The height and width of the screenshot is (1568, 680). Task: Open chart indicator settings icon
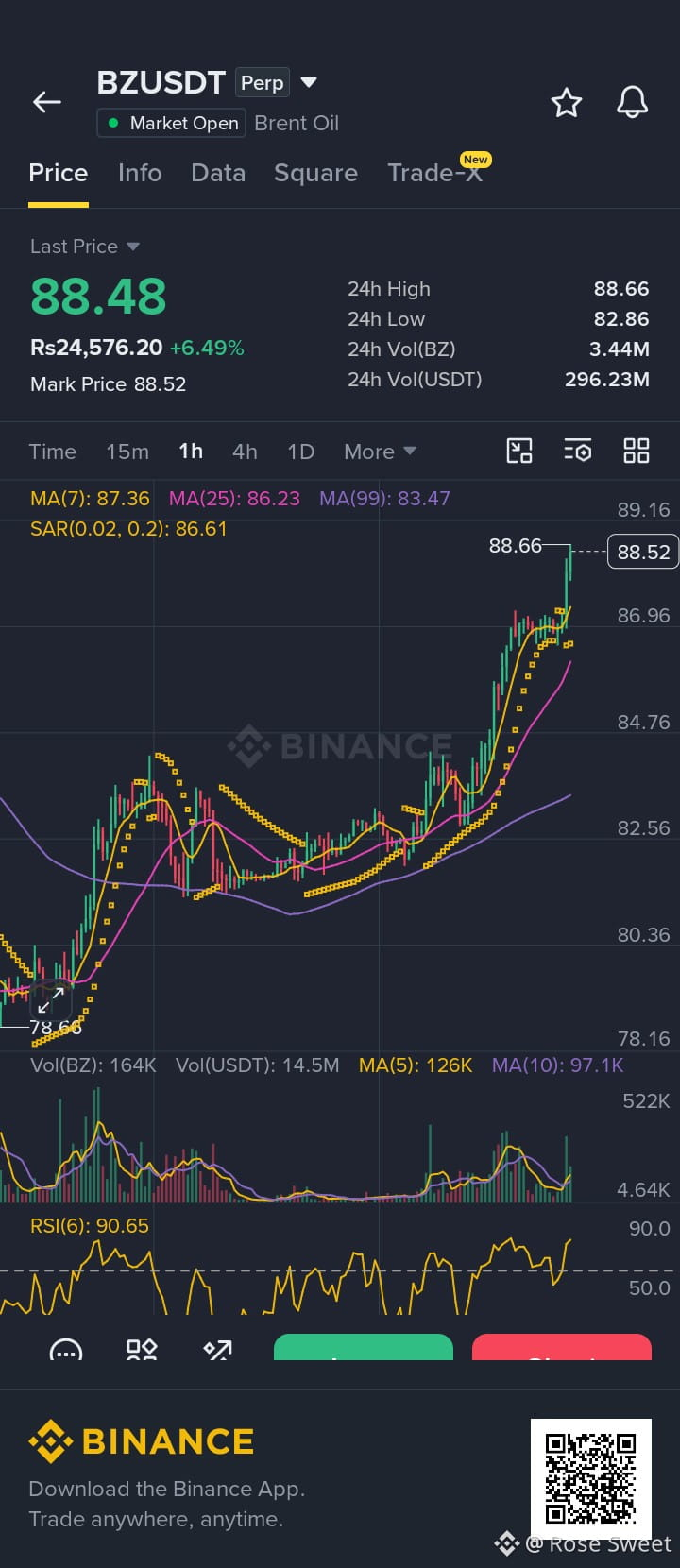[x=578, y=451]
